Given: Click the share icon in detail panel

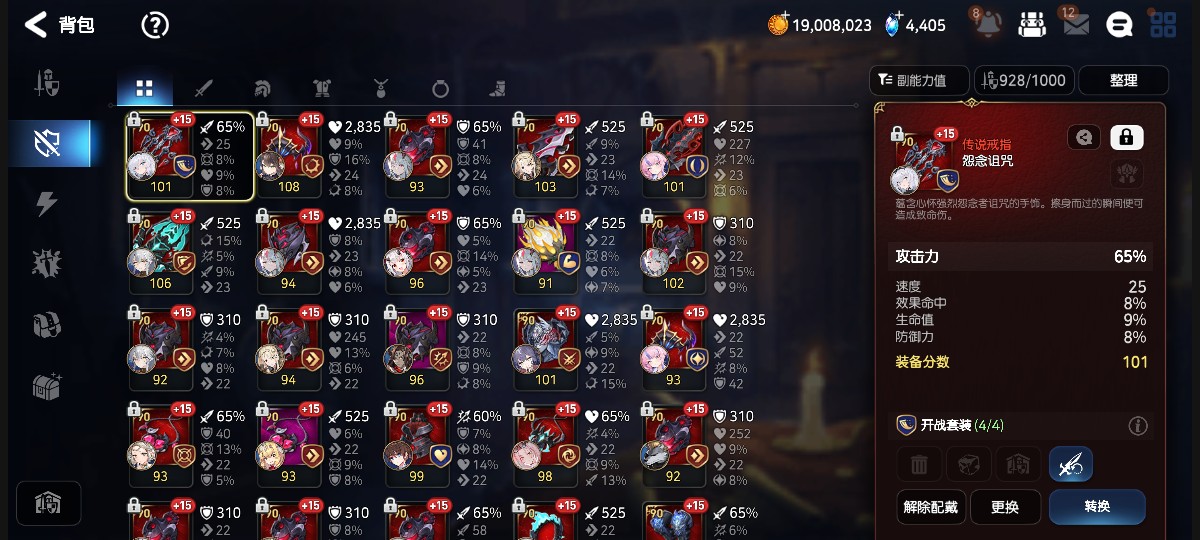Looking at the screenshot, I should 1084,137.
